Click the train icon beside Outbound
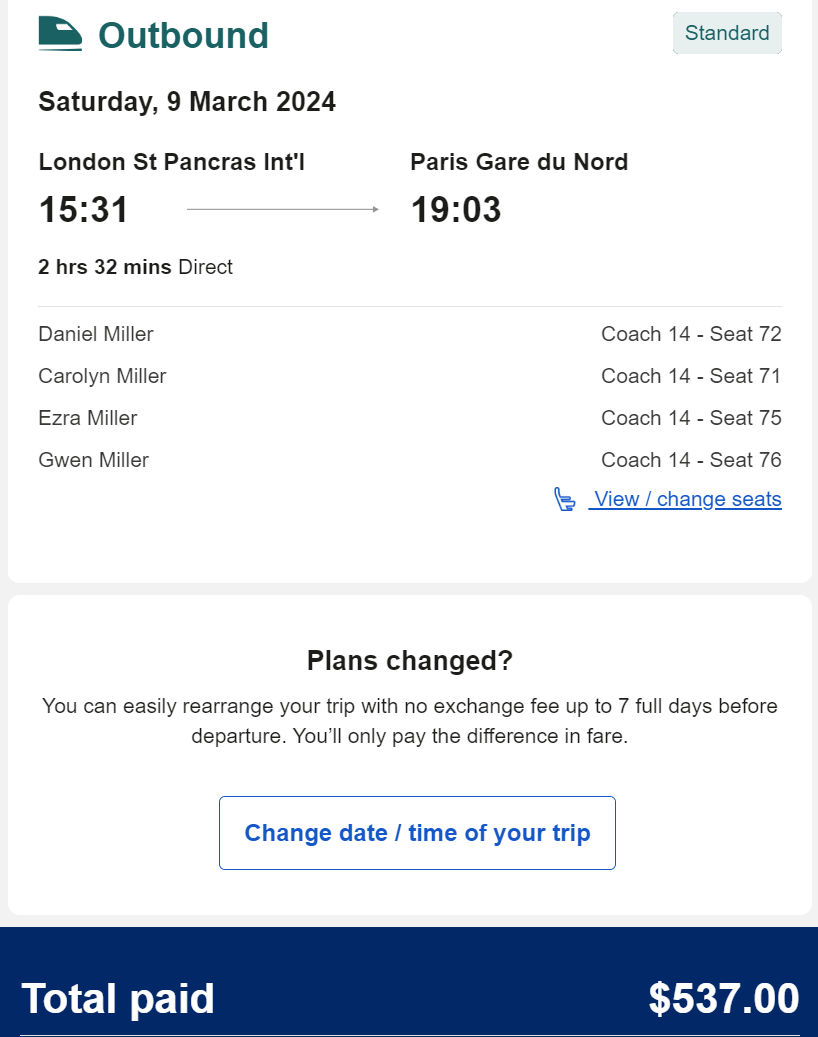 [60, 34]
